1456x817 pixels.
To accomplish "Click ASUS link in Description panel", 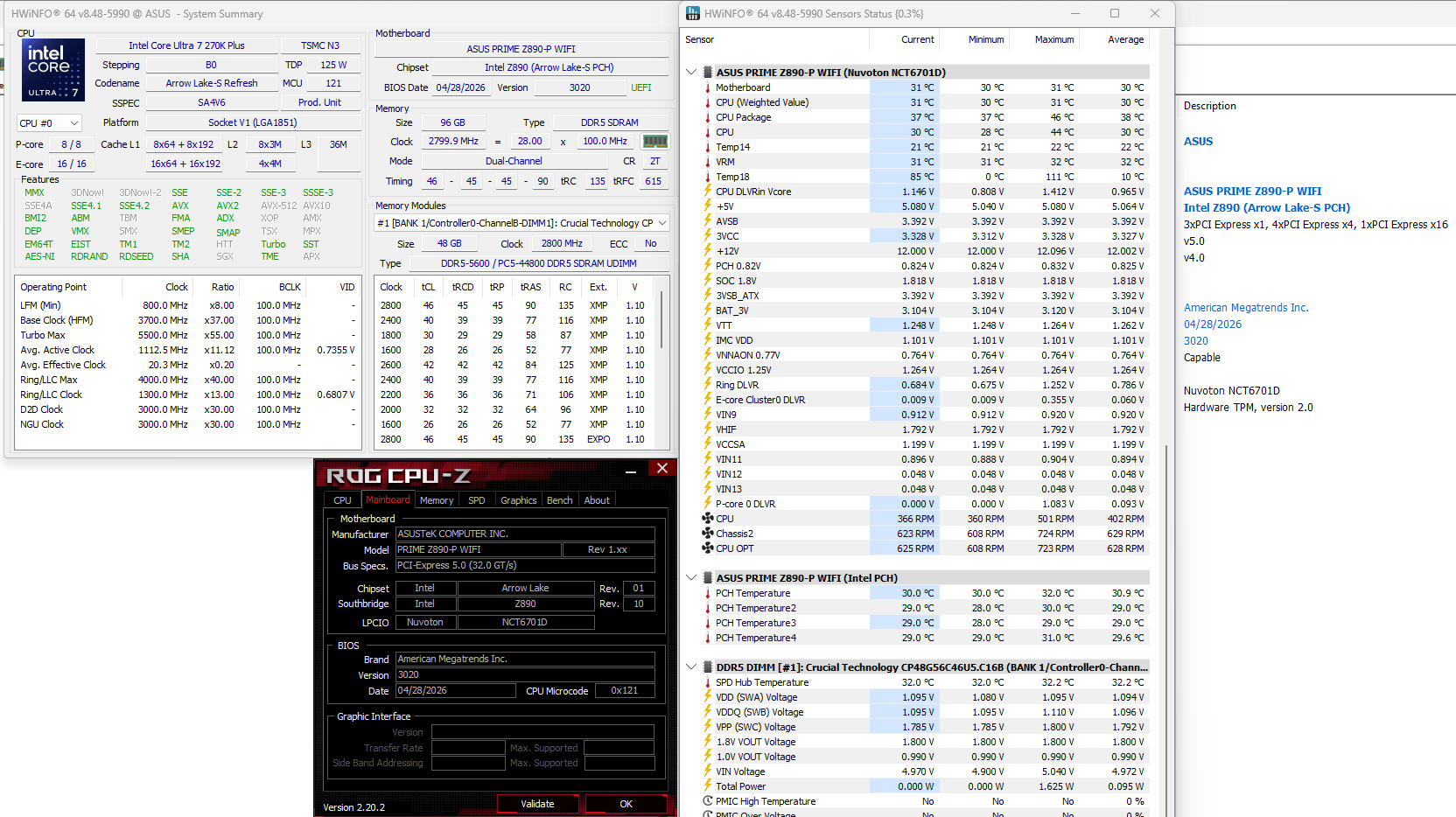I will (x=1198, y=142).
